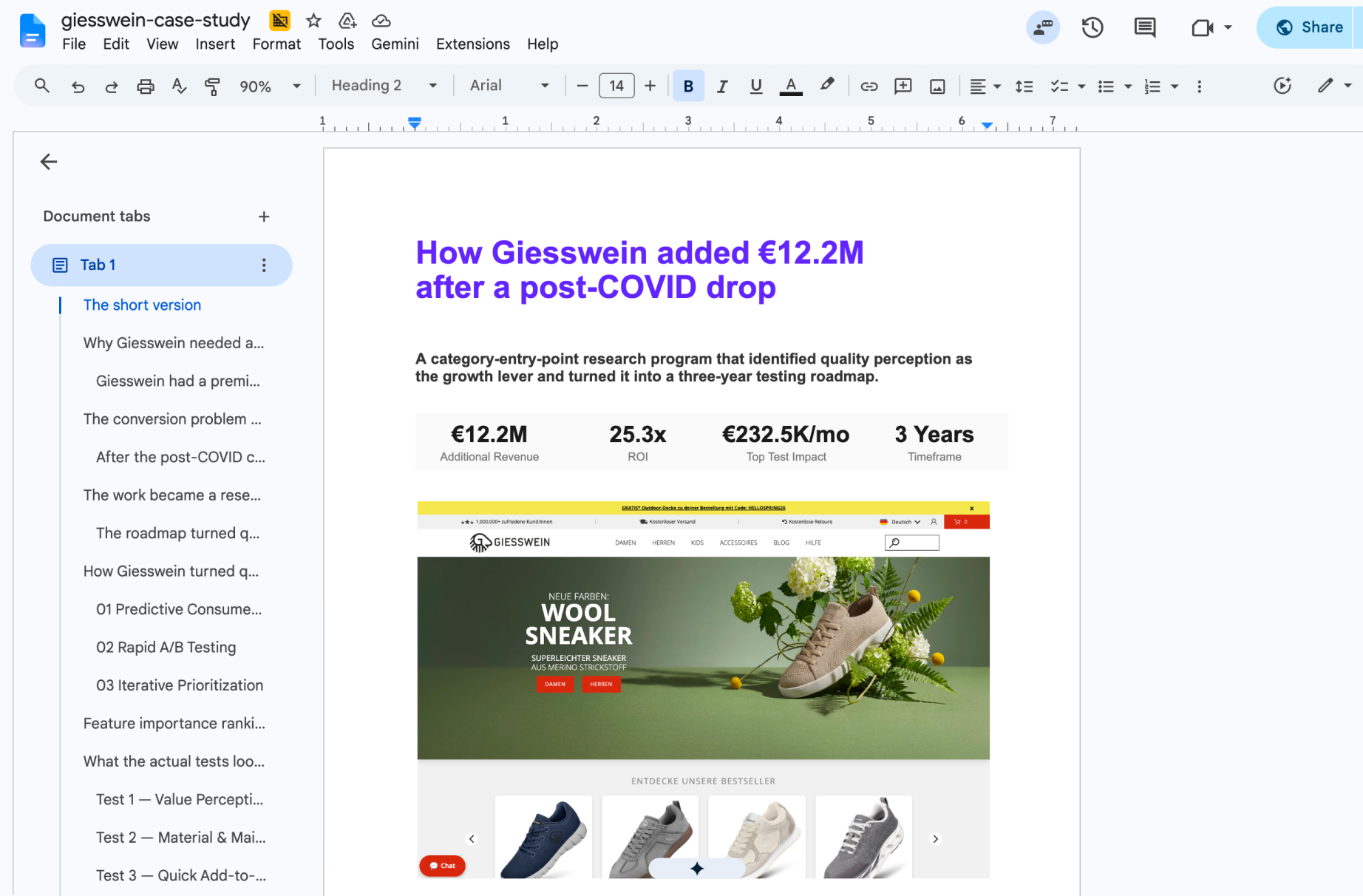
Task: Jump to The short version heading
Action: click(142, 305)
